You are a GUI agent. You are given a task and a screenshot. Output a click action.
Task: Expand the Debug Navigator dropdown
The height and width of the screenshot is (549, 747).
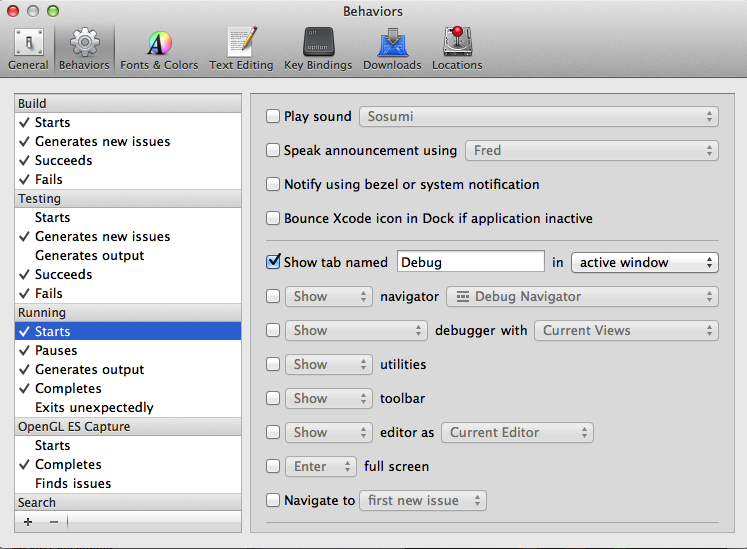click(582, 297)
